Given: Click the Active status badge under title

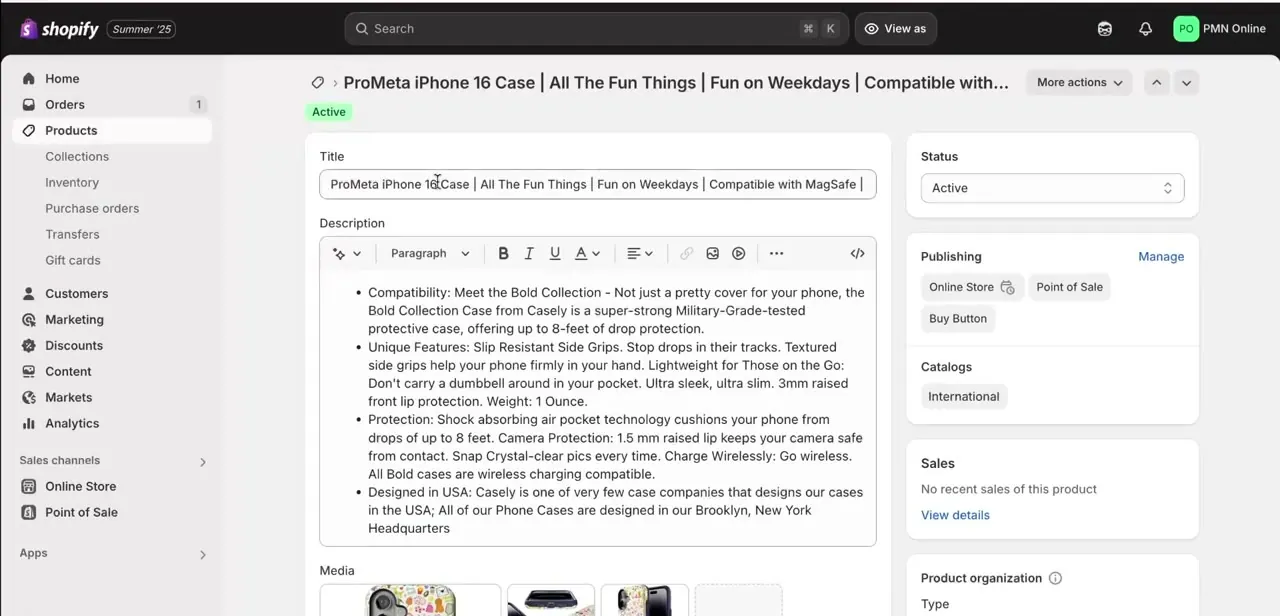Looking at the screenshot, I should (329, 112).
